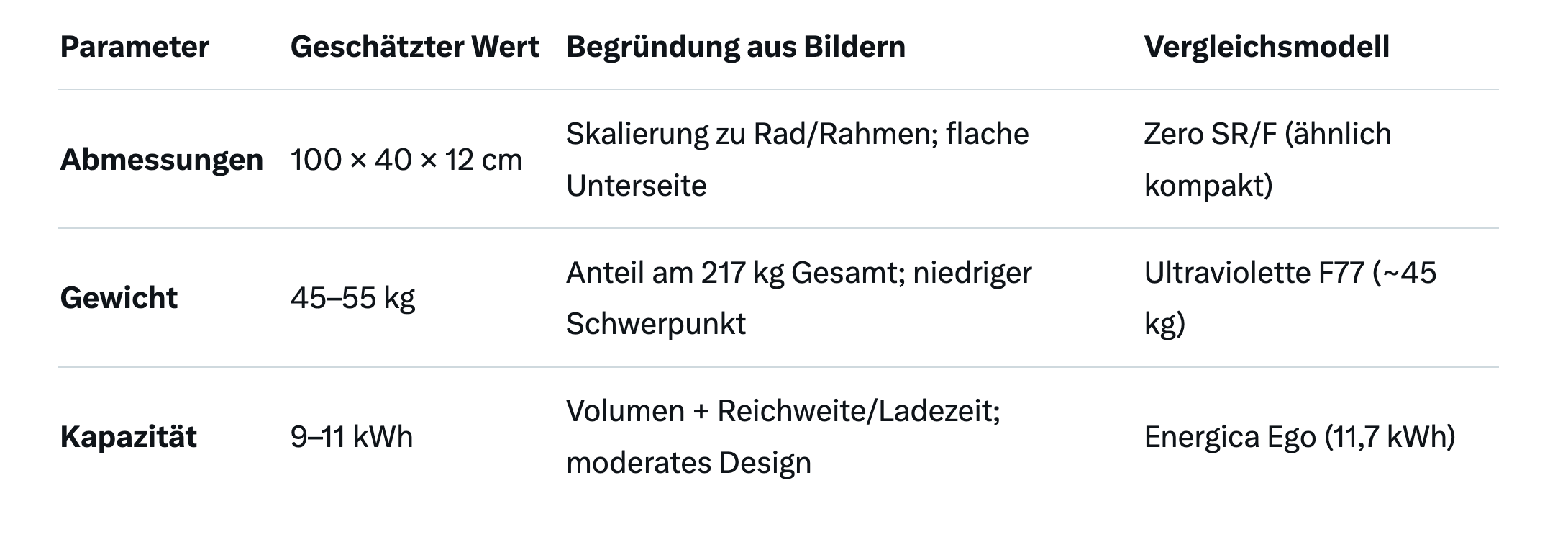
Task: Click the 45–55 kg value
Action: (x=352, y=298)
